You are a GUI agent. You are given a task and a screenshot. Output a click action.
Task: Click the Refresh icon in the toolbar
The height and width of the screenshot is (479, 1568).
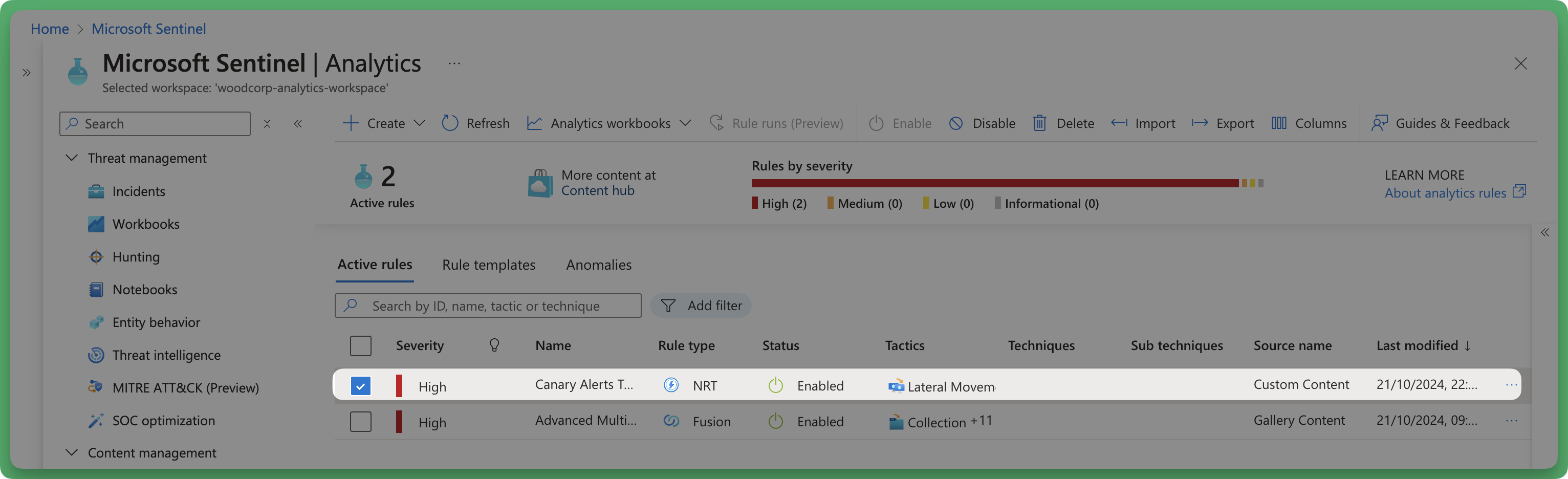[450, 123]
